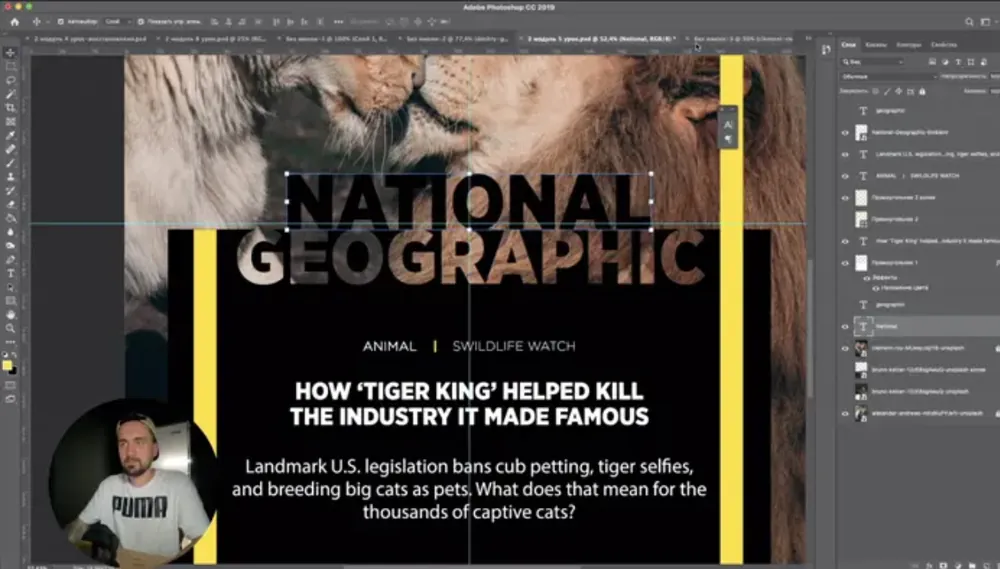Screen dimensions: 1000x569
Task: Click the background color swatch
Action: pos(13,371)
